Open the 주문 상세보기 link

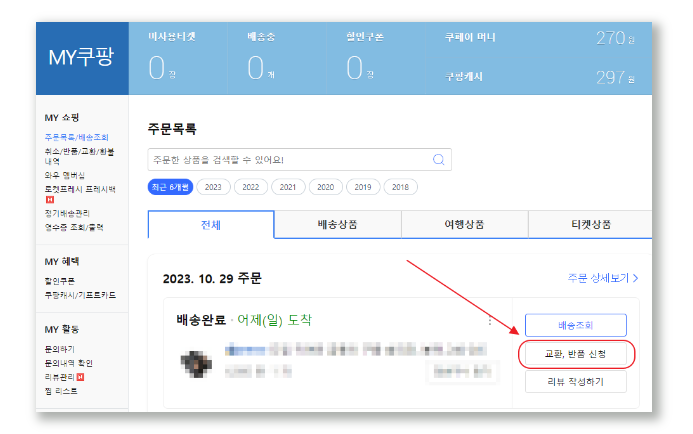coord(603,278)
